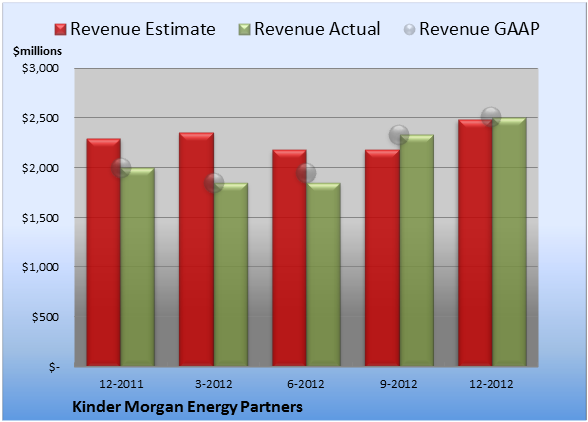The image size is (588, 422).
Task: Click the GAAP sphere marker for 12-2011
Action: coord(121,168)
